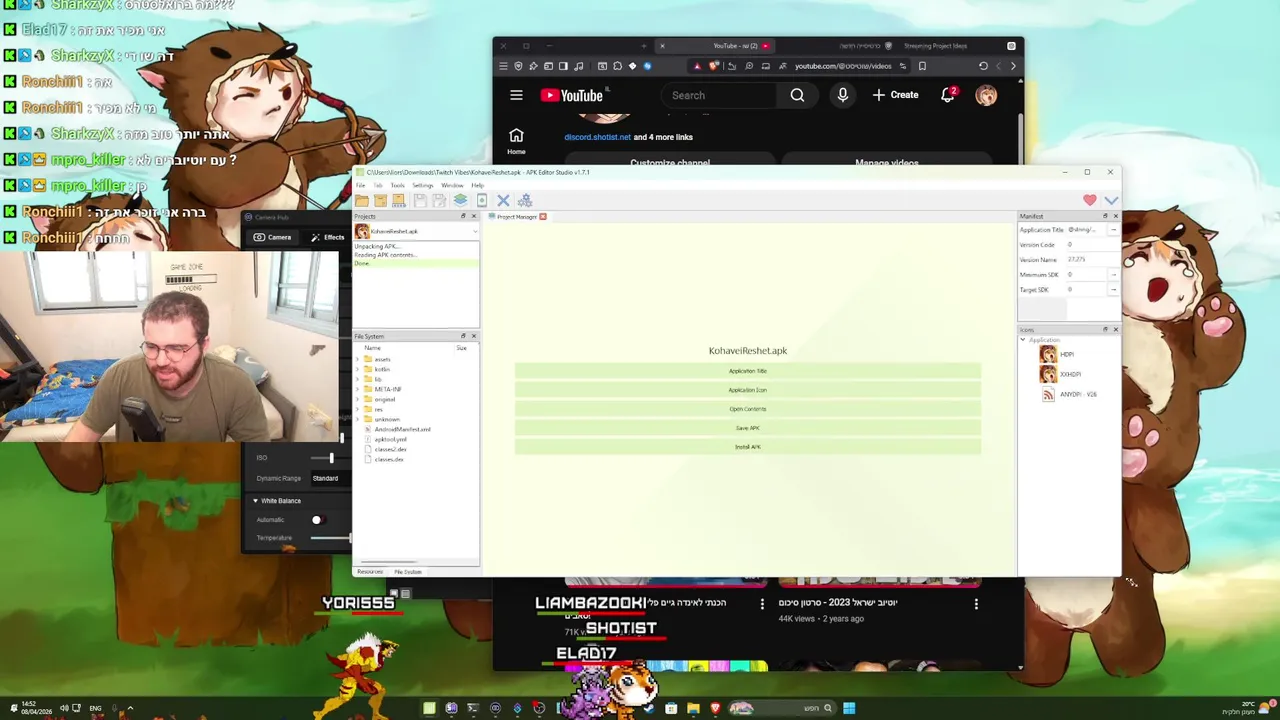Image resolution: width=1280 pixels, height=720 pixels.
Task: Switch to Camera tab in Camera Hub
Action: [x=272, y=237]
